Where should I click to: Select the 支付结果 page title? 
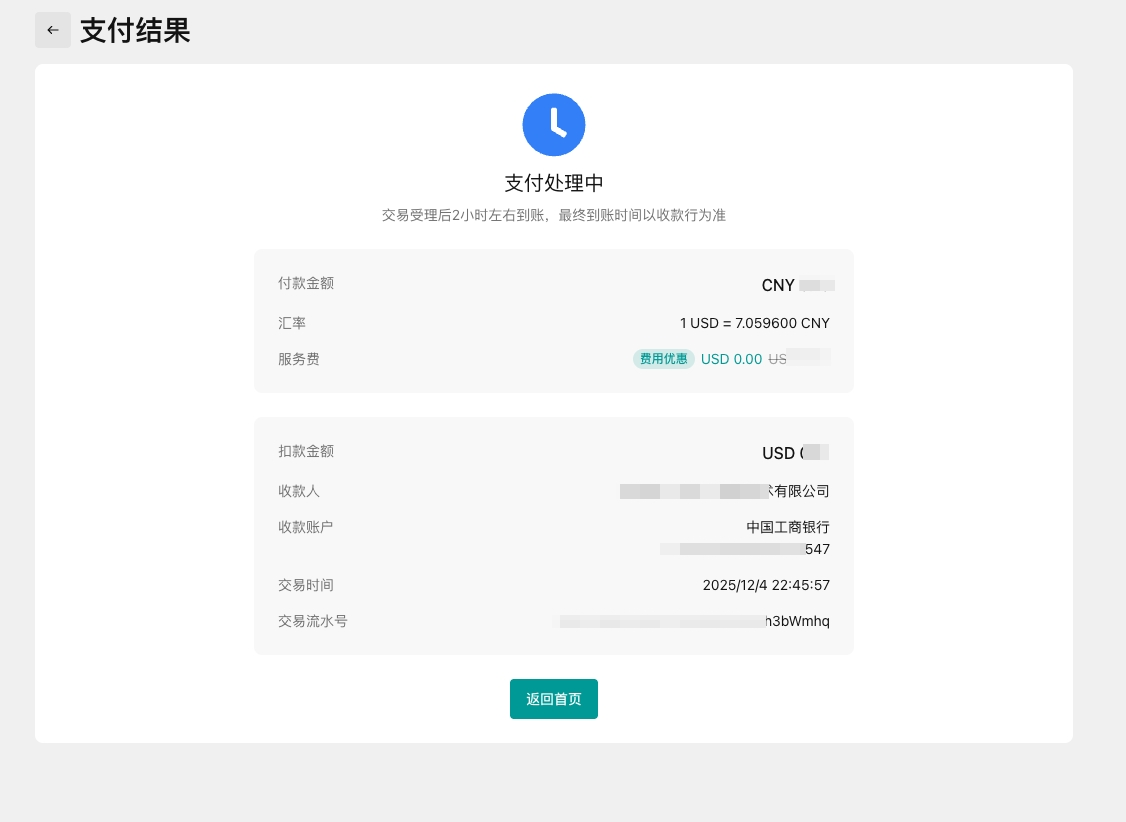[x=135, y=31]
